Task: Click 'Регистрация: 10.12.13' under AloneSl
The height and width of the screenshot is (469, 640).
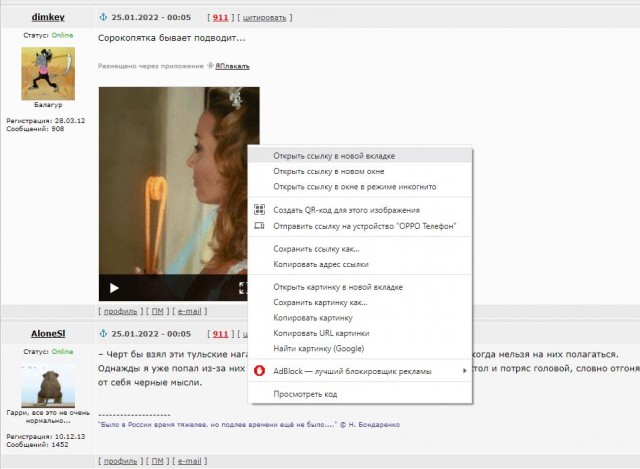Action: click(x=46, y=436)
